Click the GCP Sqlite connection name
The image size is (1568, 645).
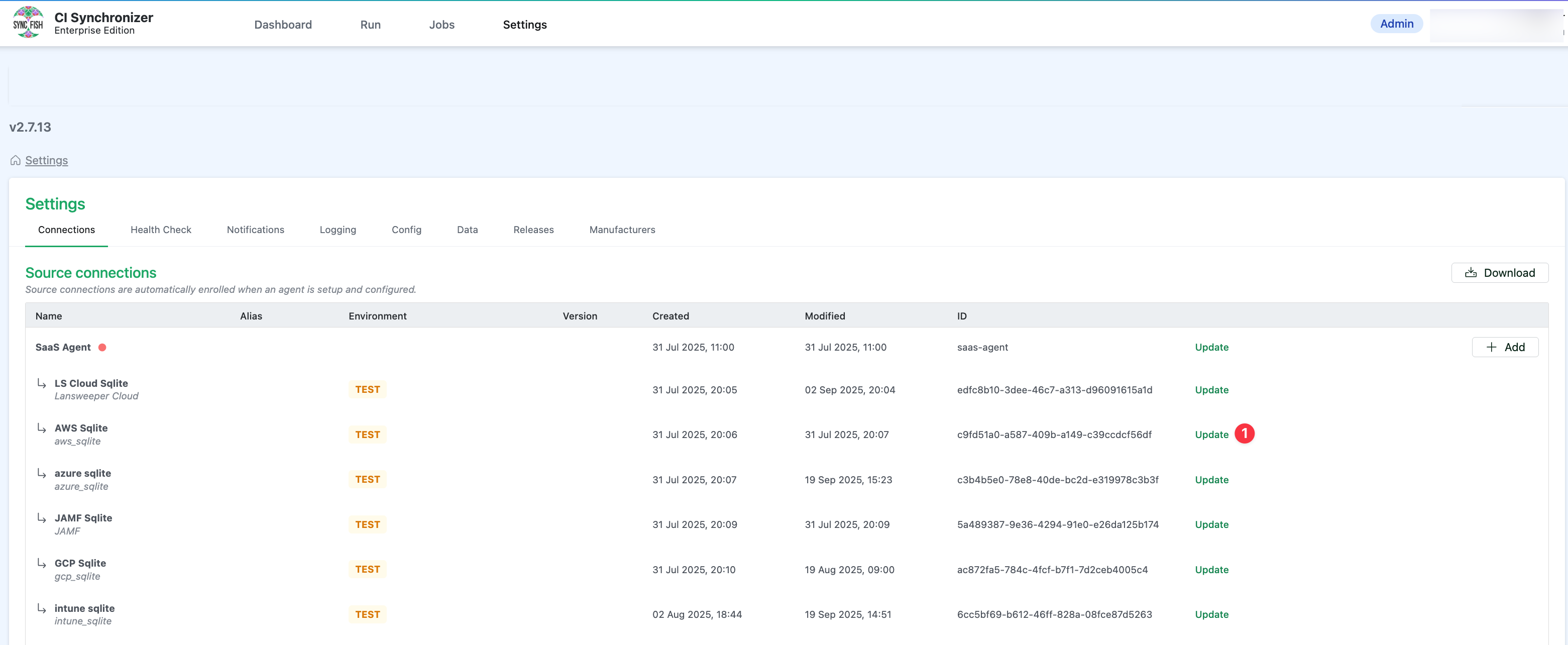(x=80, y=563)
